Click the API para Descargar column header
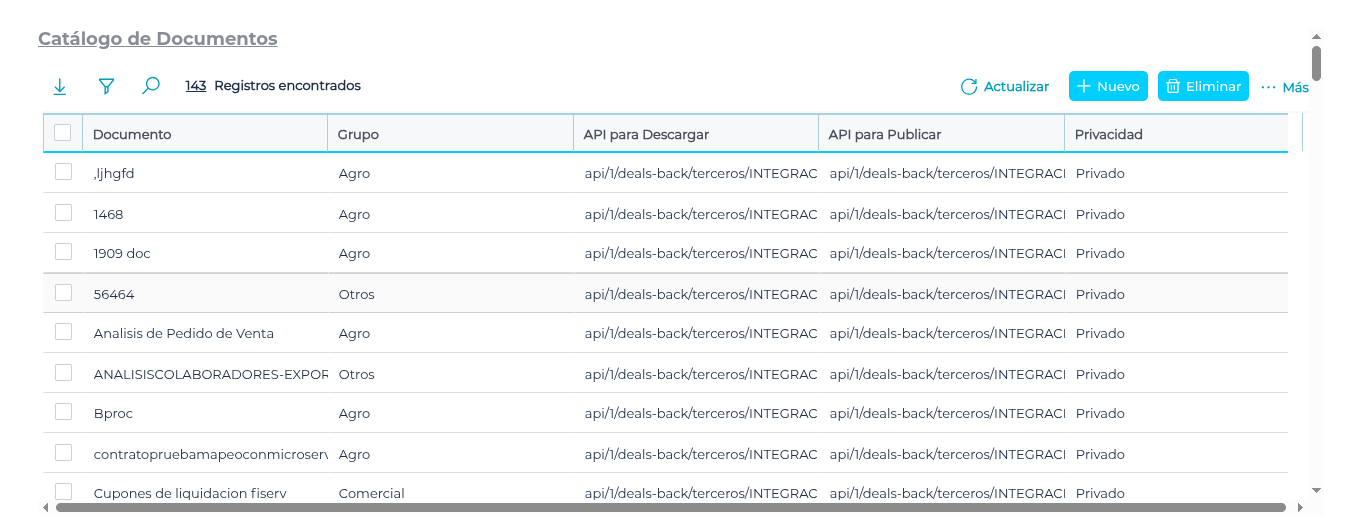The height and width of the screenshot is (523, 1364). point(647,134)
